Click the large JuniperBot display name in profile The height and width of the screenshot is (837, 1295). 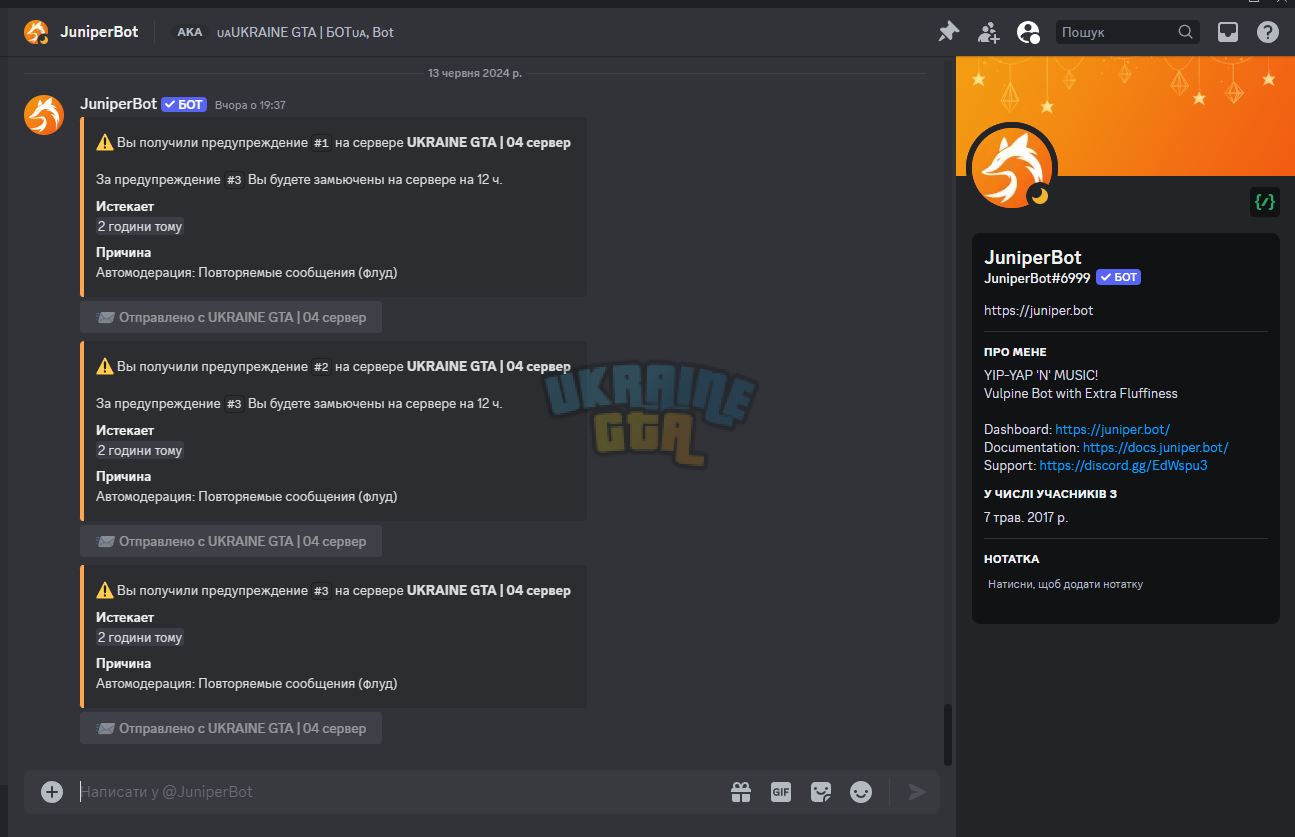point(1033,257)
